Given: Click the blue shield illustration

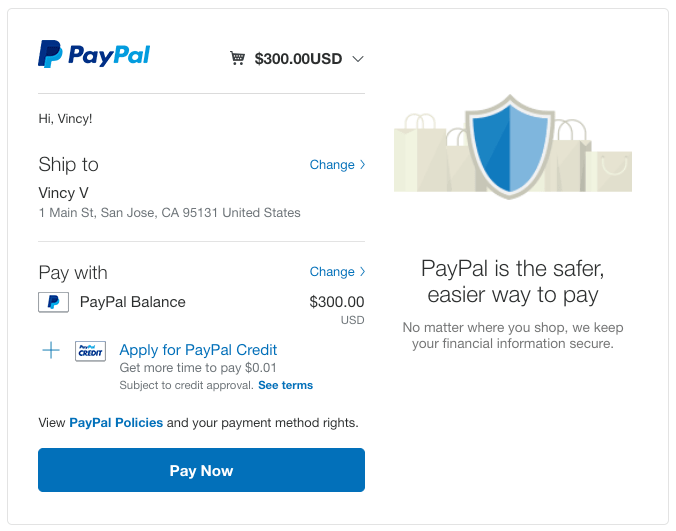Looking at the screenshot, I should click(510, 147).
